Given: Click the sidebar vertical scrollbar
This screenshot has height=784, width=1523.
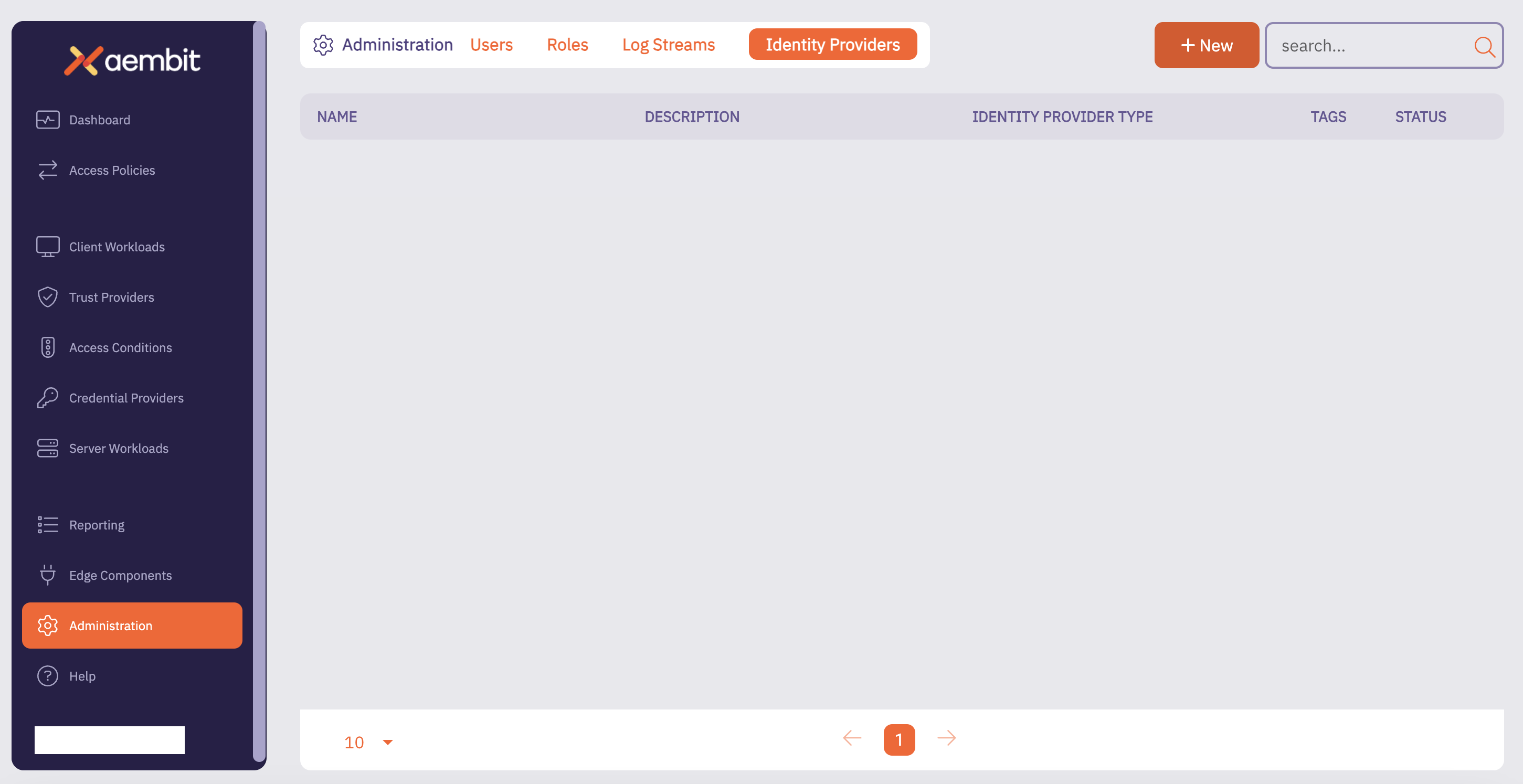Looking at the screenshot, I should click(259, 391).
